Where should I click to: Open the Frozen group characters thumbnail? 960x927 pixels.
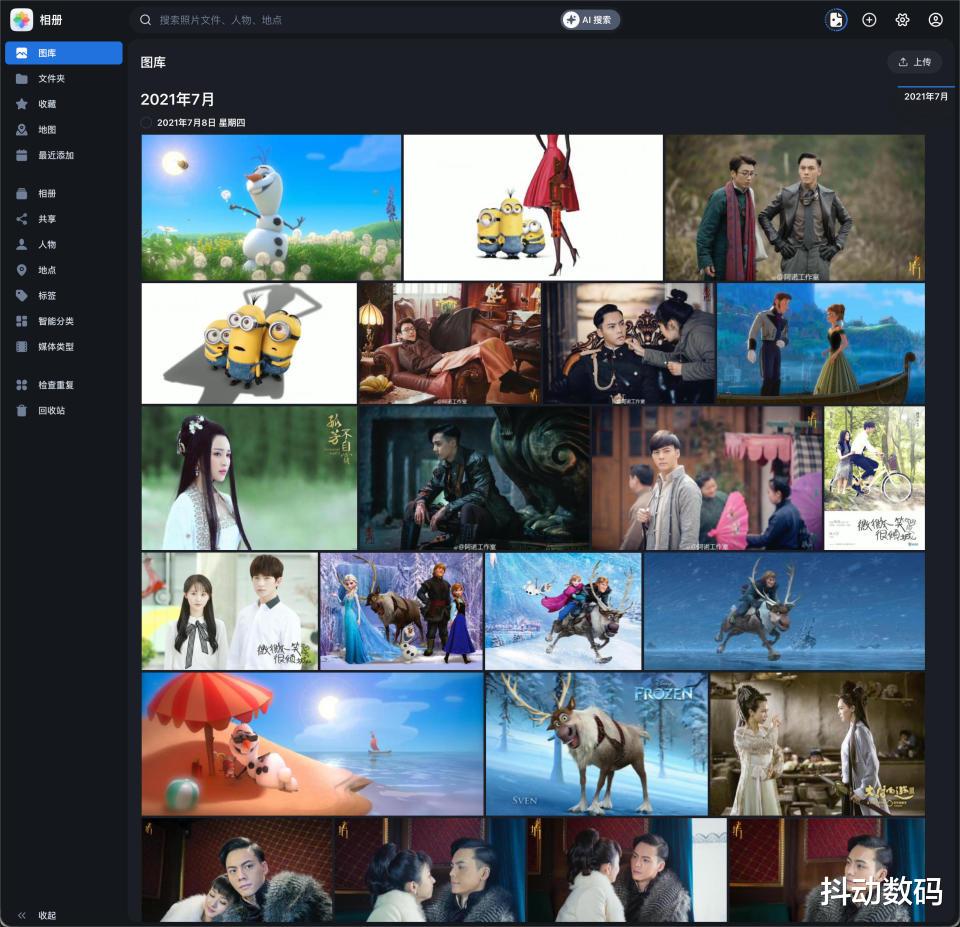[401, 611]
